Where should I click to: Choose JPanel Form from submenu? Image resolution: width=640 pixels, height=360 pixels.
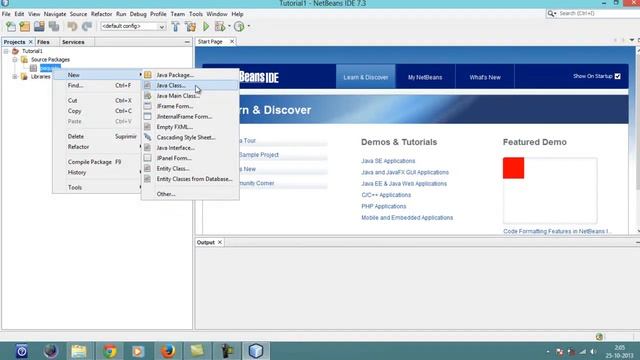(190, 158)
